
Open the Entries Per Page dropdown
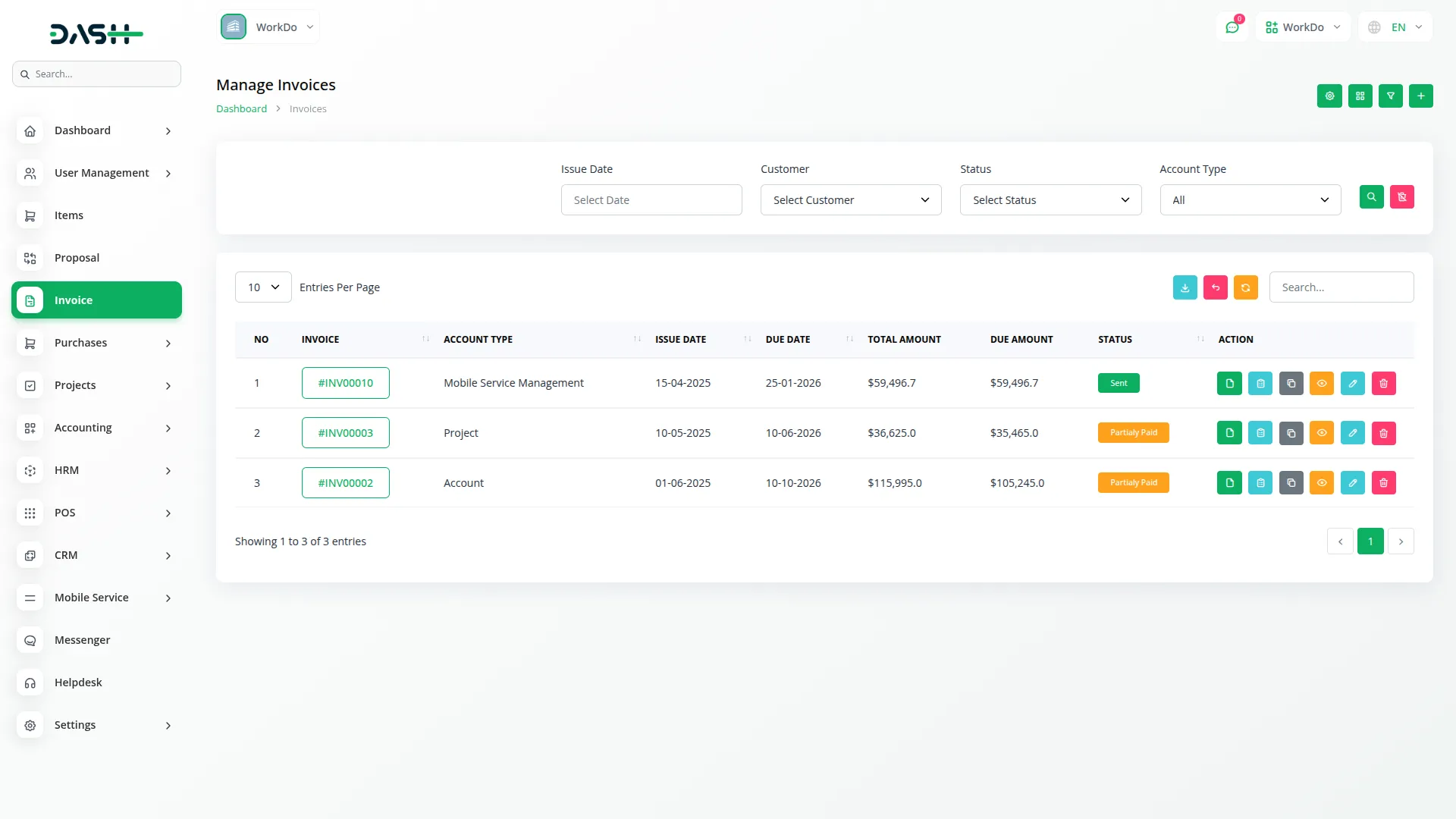click(262, 287)
